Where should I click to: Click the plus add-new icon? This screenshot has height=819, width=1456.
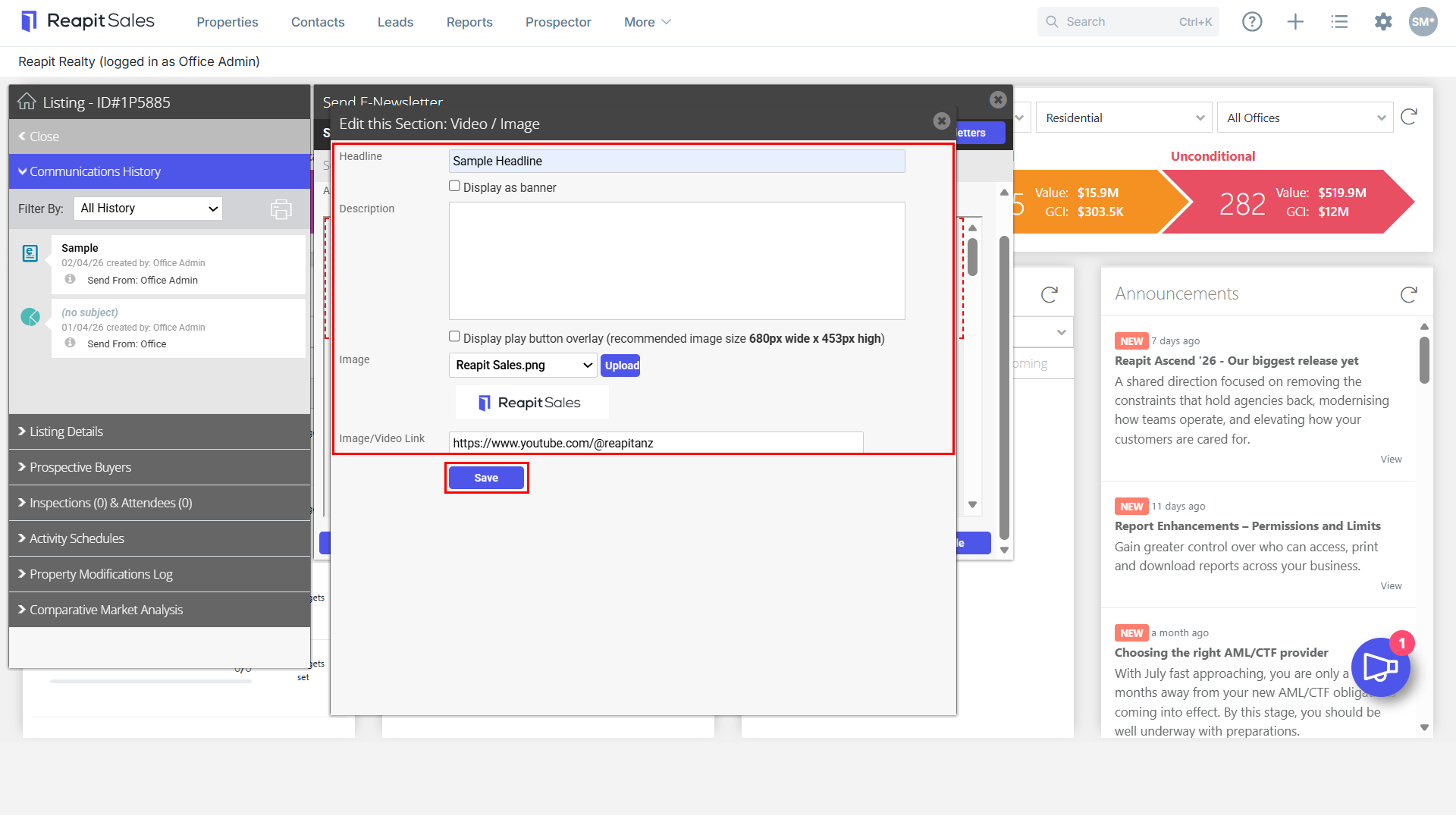pos(1295,22)
